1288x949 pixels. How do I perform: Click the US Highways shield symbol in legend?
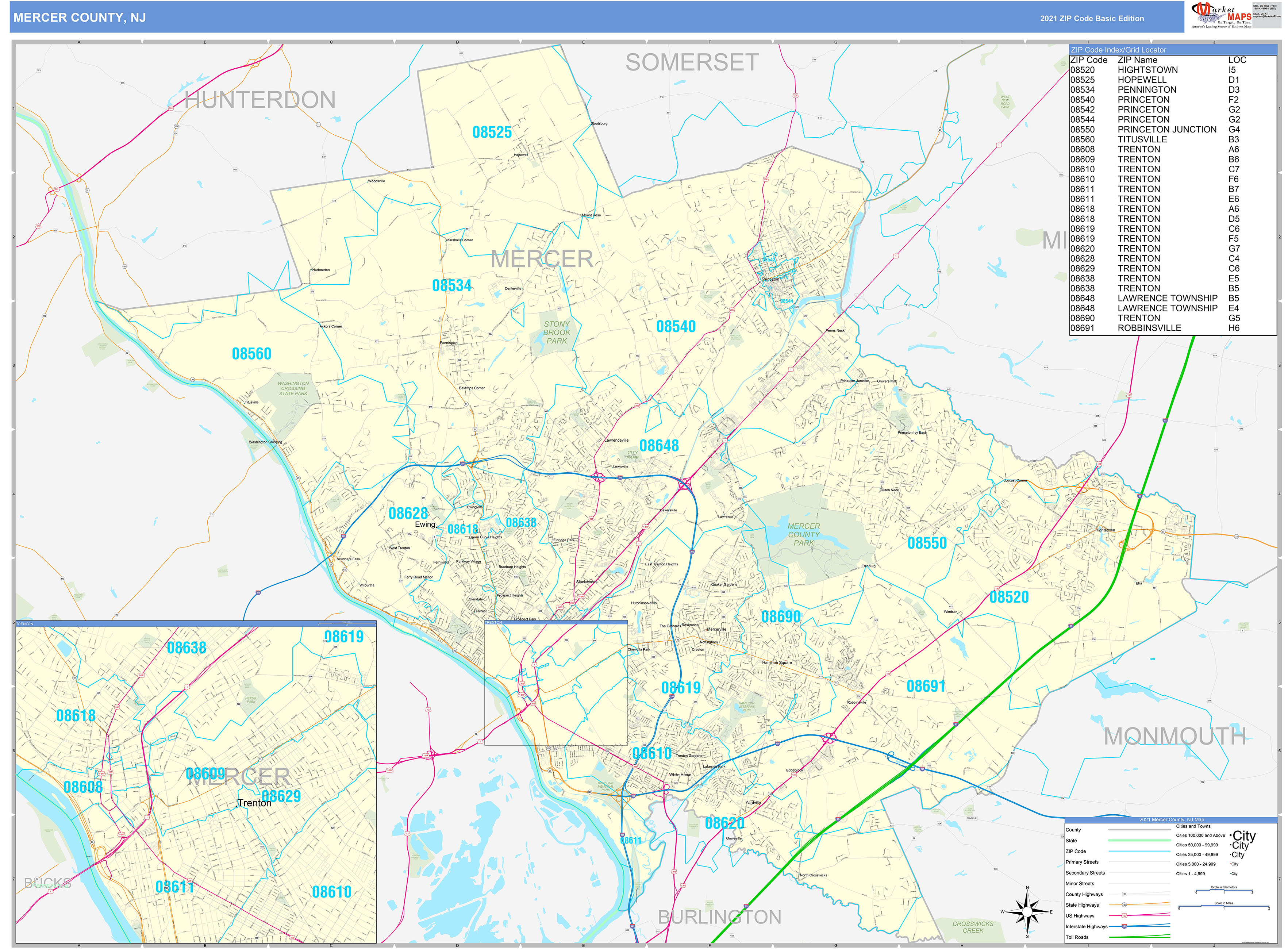pyautogui.click(x=1125, y=916)
